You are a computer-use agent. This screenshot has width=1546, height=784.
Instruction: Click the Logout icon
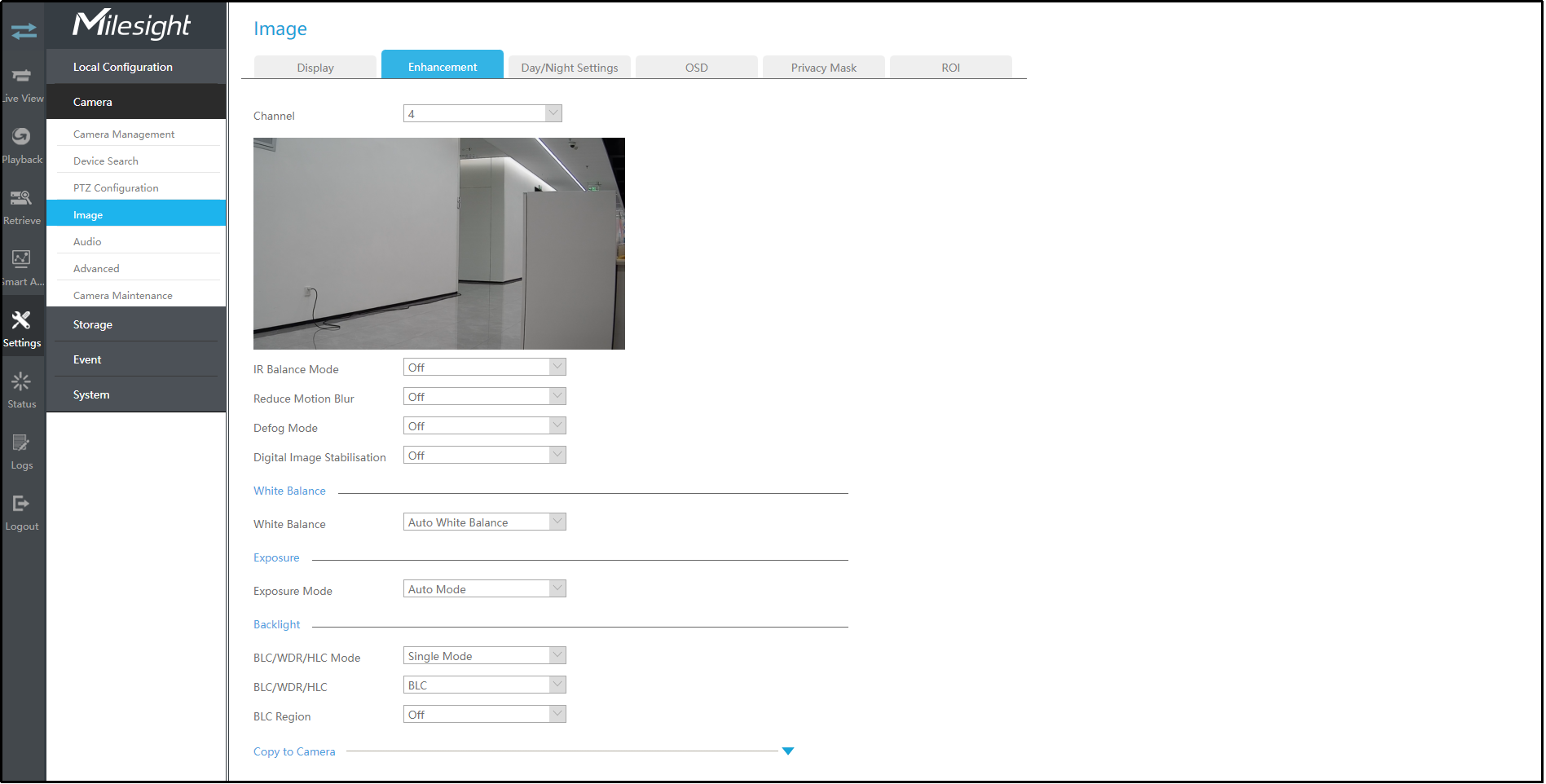click(22, 504)
